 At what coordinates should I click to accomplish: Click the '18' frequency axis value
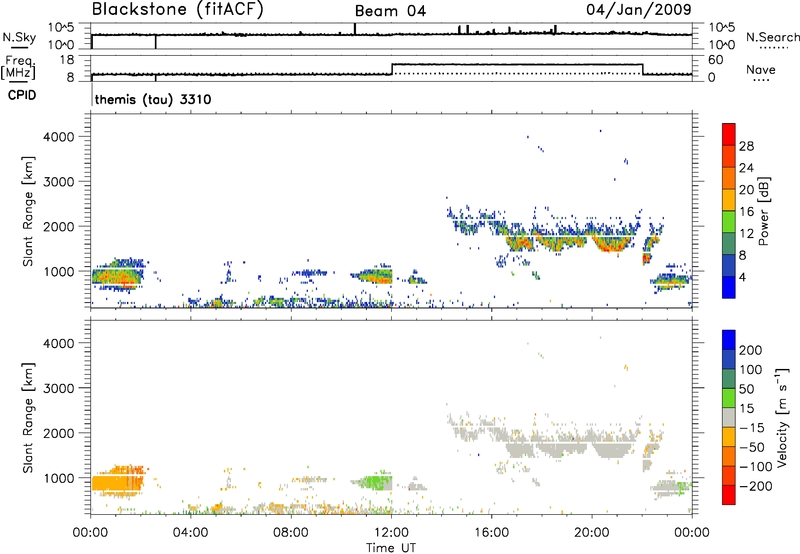coord(66,60)
